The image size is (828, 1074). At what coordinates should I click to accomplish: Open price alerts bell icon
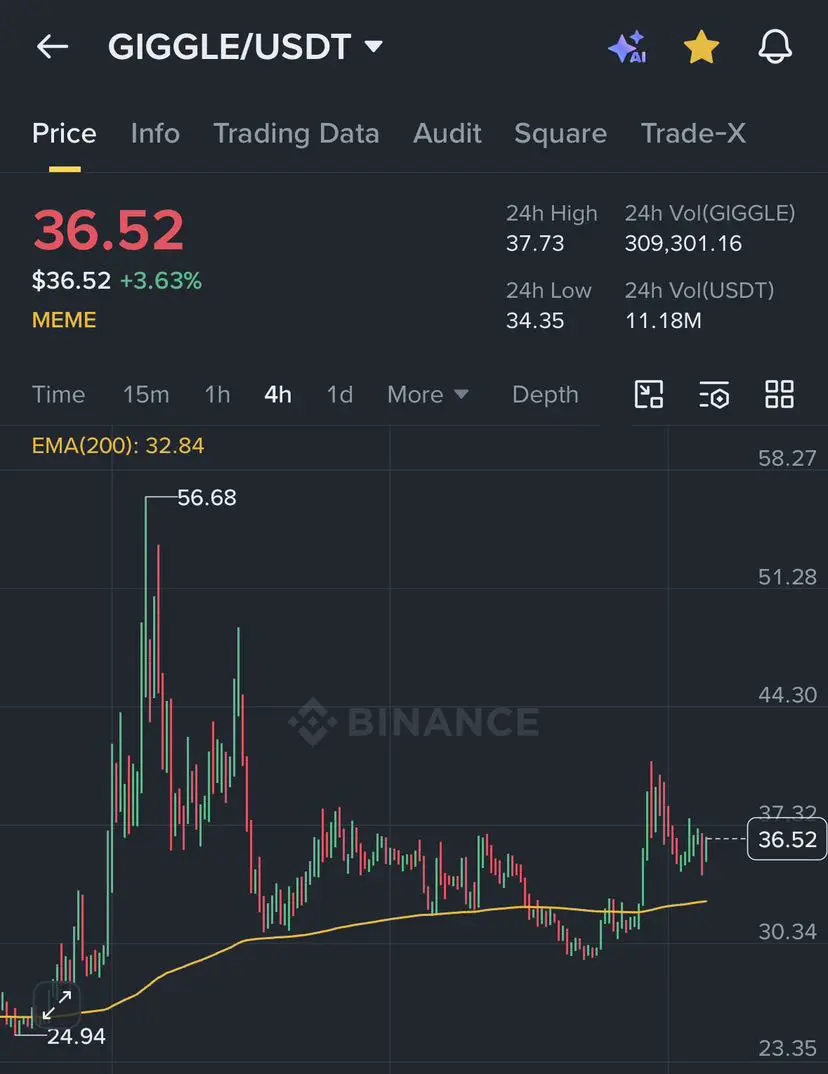(x=775, y=47)
